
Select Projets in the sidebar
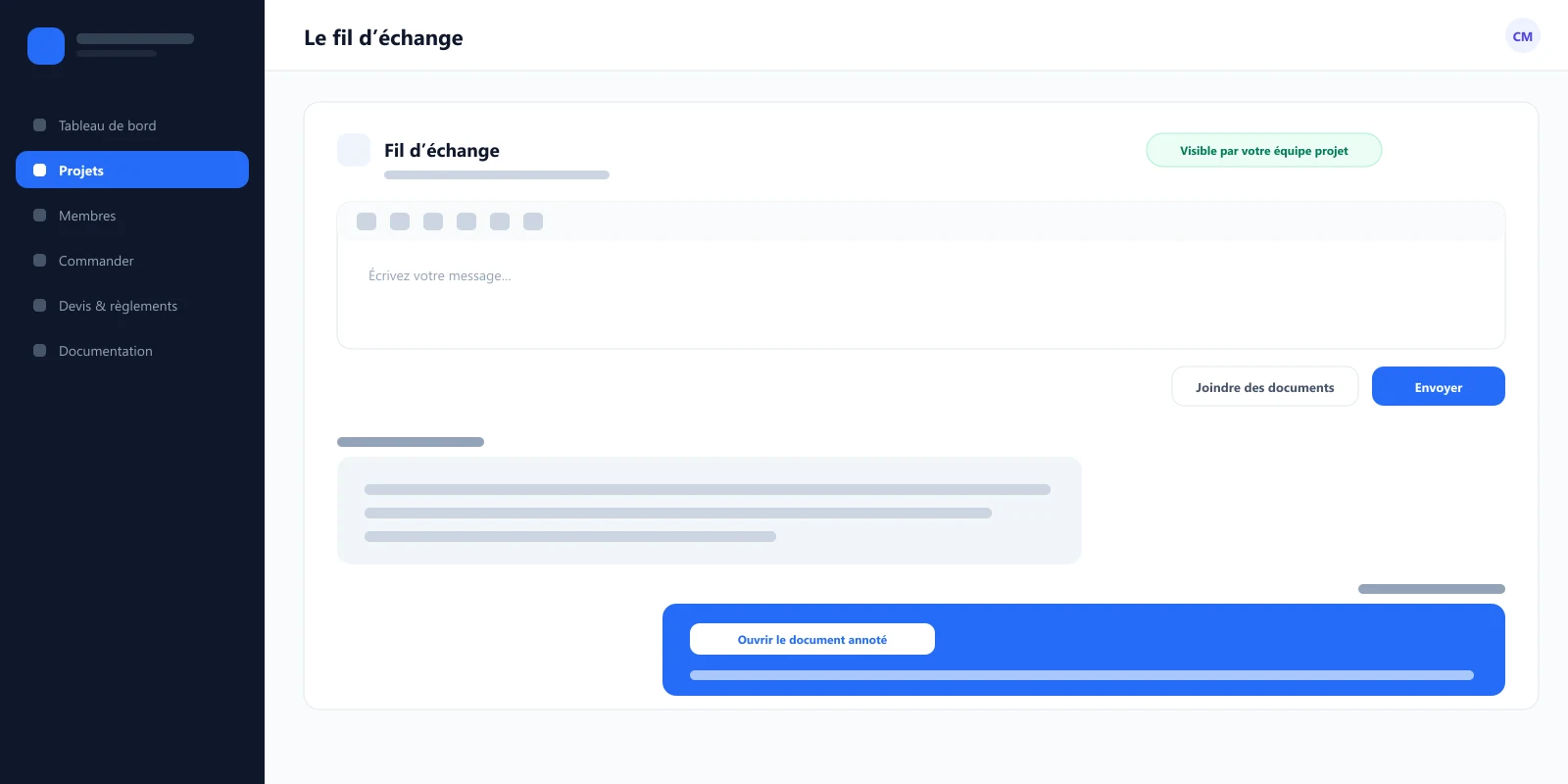[132, 171]
